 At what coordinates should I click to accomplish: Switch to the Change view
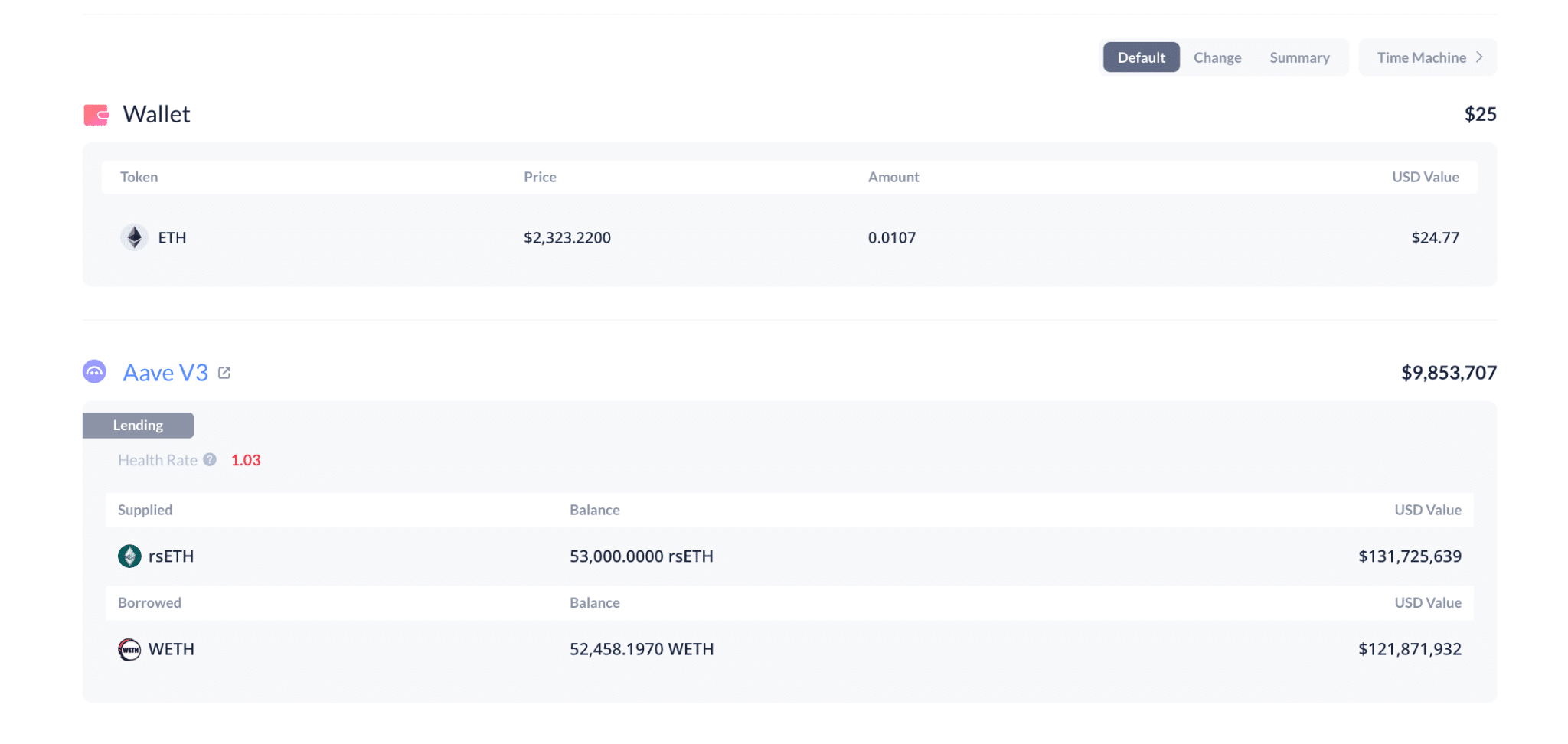click(1217, 57)
